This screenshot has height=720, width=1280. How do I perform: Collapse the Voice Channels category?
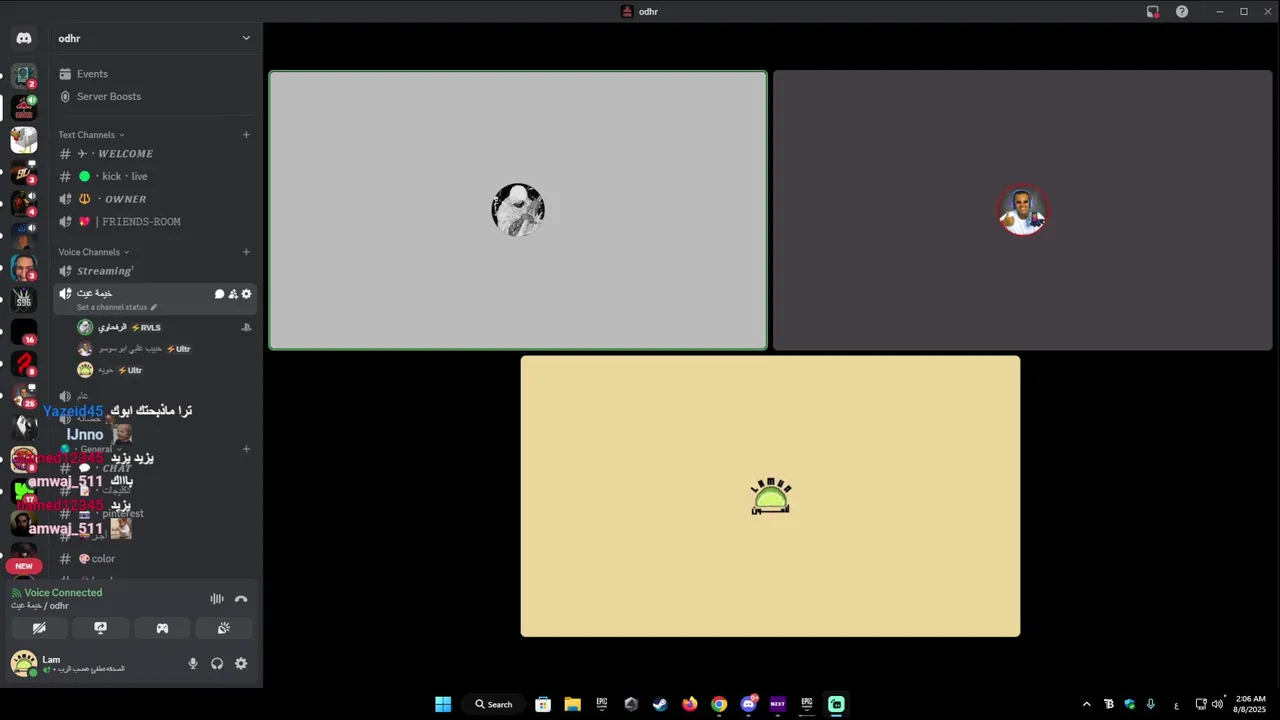pos(93,252)
